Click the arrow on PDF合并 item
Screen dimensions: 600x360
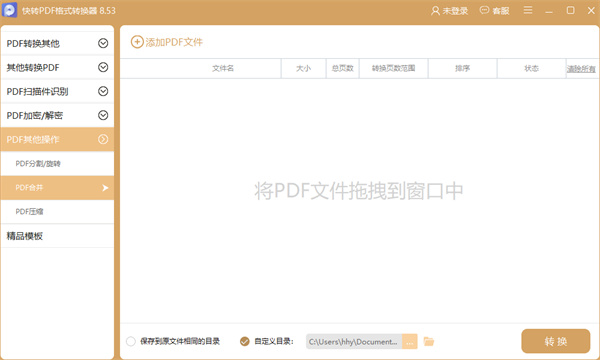(105, 188)
